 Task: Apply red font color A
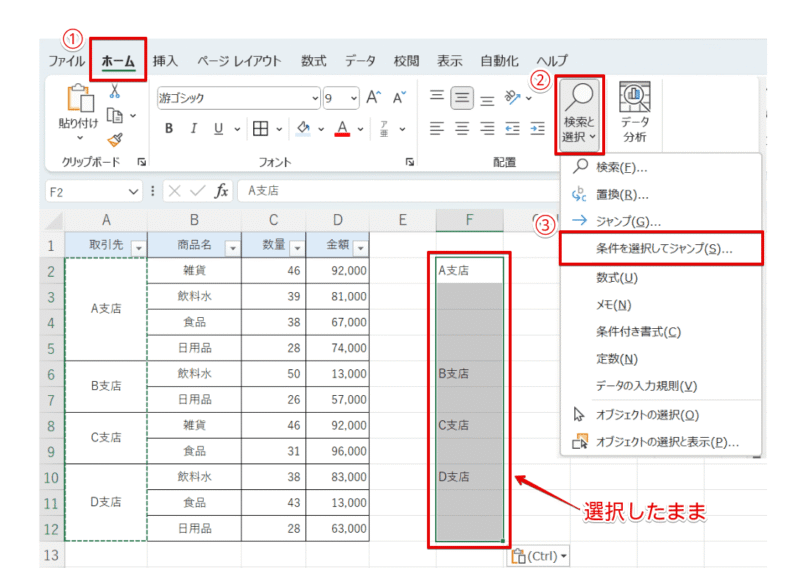coord(342,128)
